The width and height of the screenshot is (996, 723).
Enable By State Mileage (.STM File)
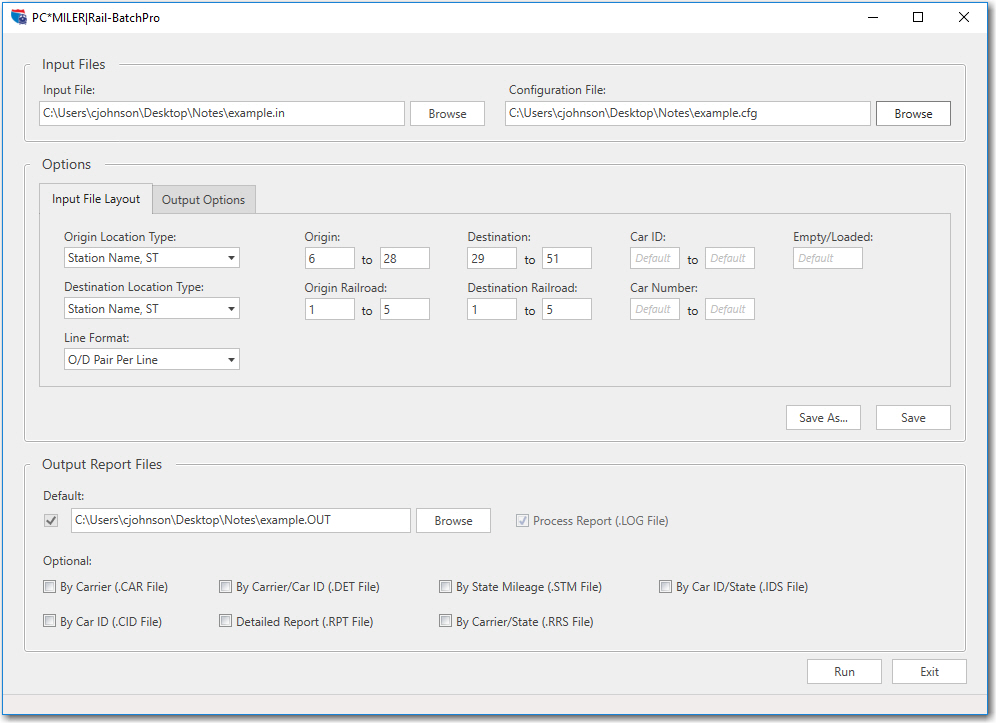pyautogui.click(x=445, y=586)
